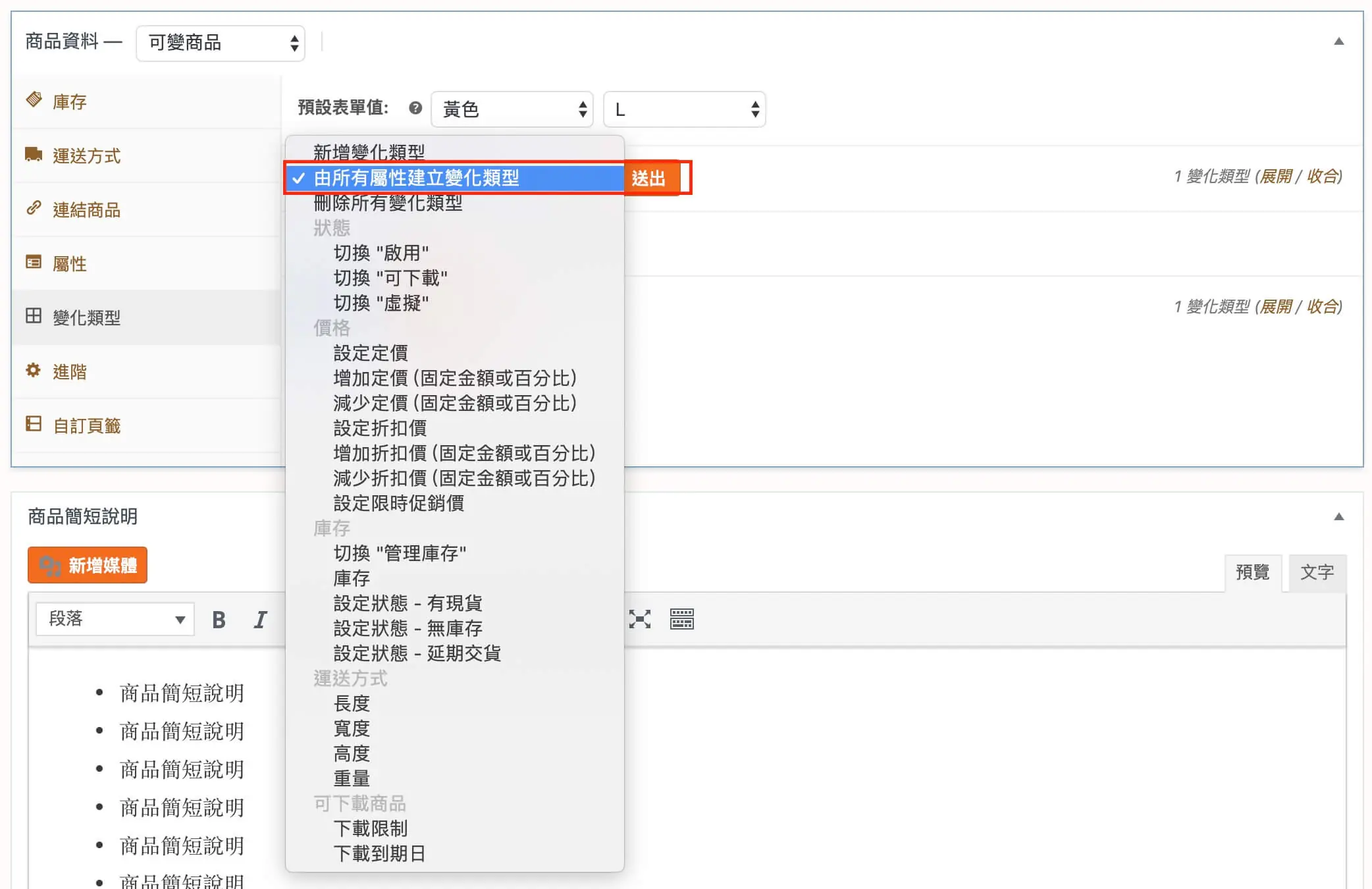
Task: Select 切換 "可下載" option
Action: pyautogui.click(x=454, y=278)
